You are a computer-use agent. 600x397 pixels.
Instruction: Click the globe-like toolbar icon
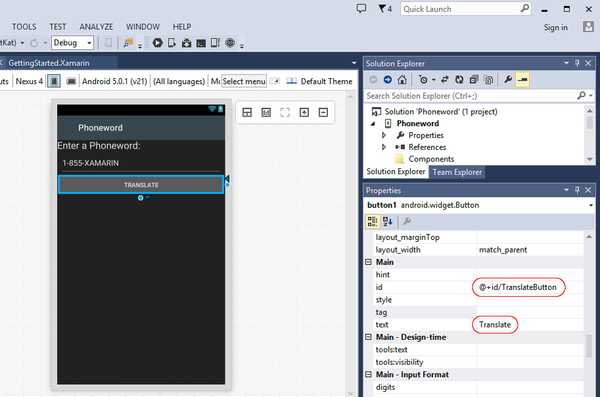point(230,43)
